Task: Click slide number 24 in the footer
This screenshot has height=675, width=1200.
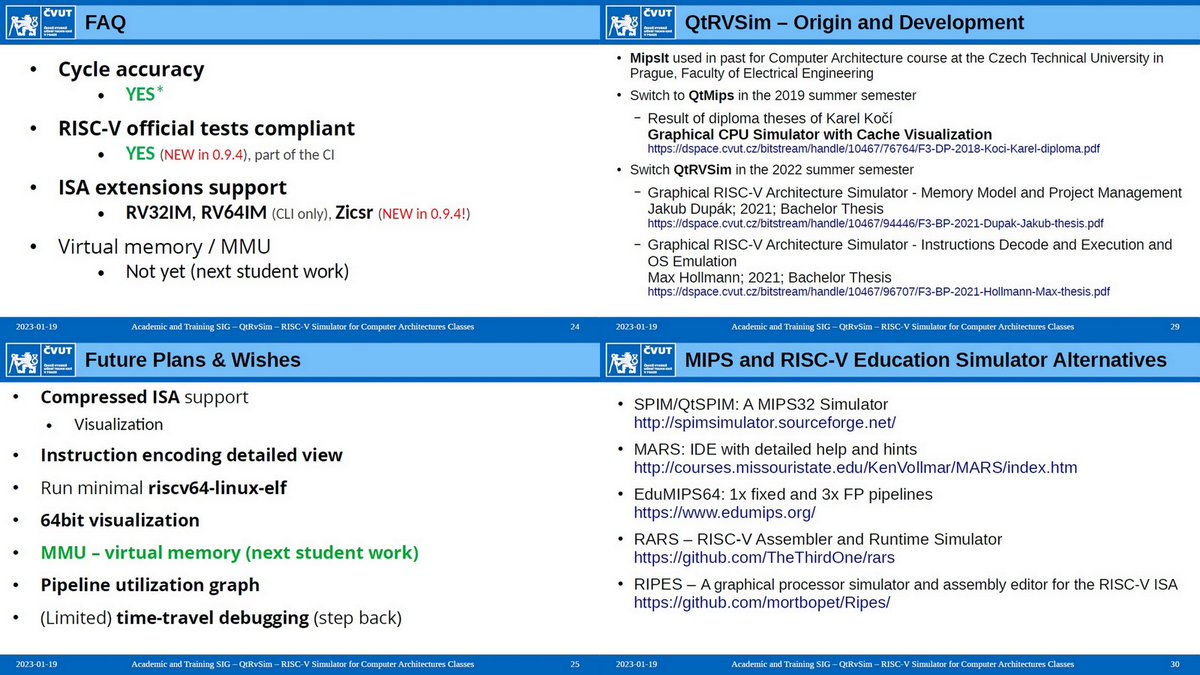Action: tap(574, 327)
